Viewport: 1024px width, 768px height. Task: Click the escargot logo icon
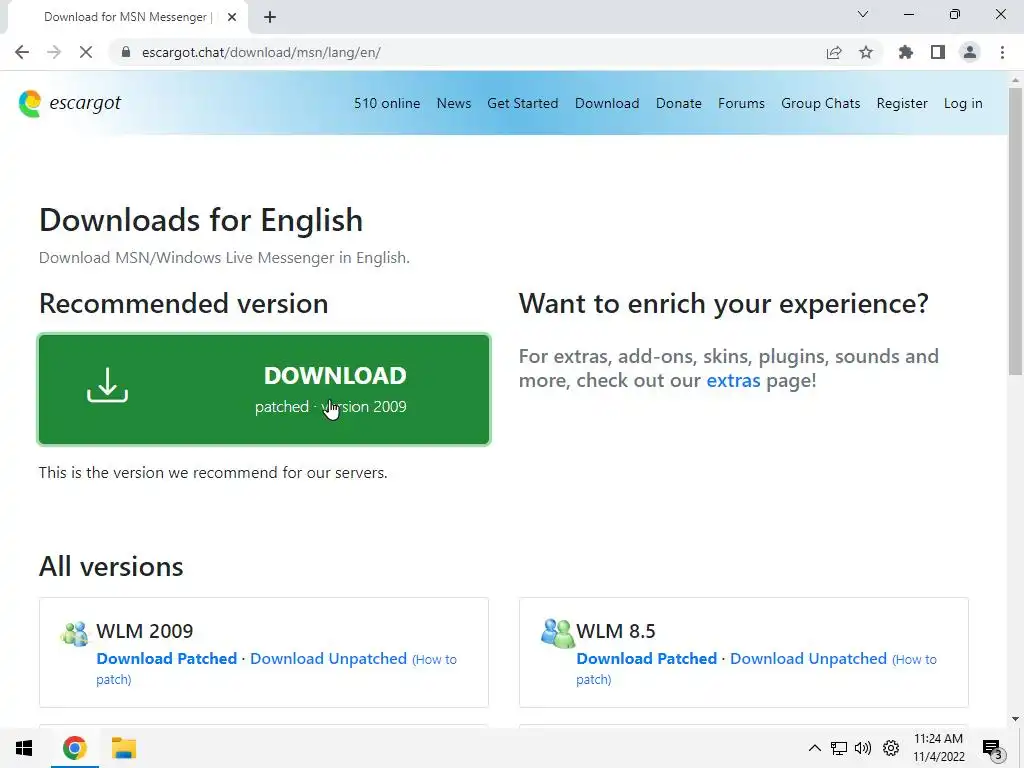30,104
